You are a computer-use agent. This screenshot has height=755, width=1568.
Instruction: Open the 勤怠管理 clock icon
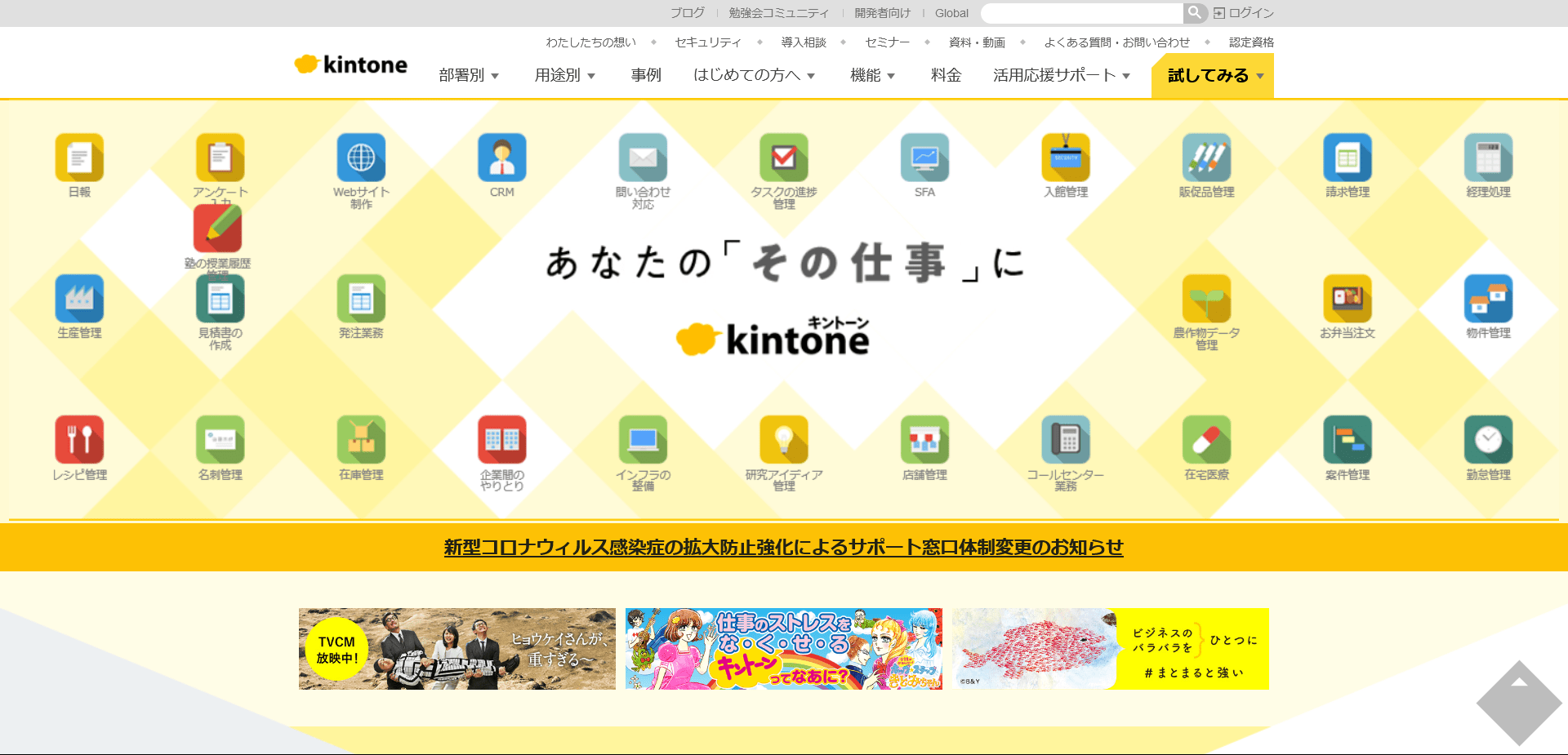[1488, 440]
